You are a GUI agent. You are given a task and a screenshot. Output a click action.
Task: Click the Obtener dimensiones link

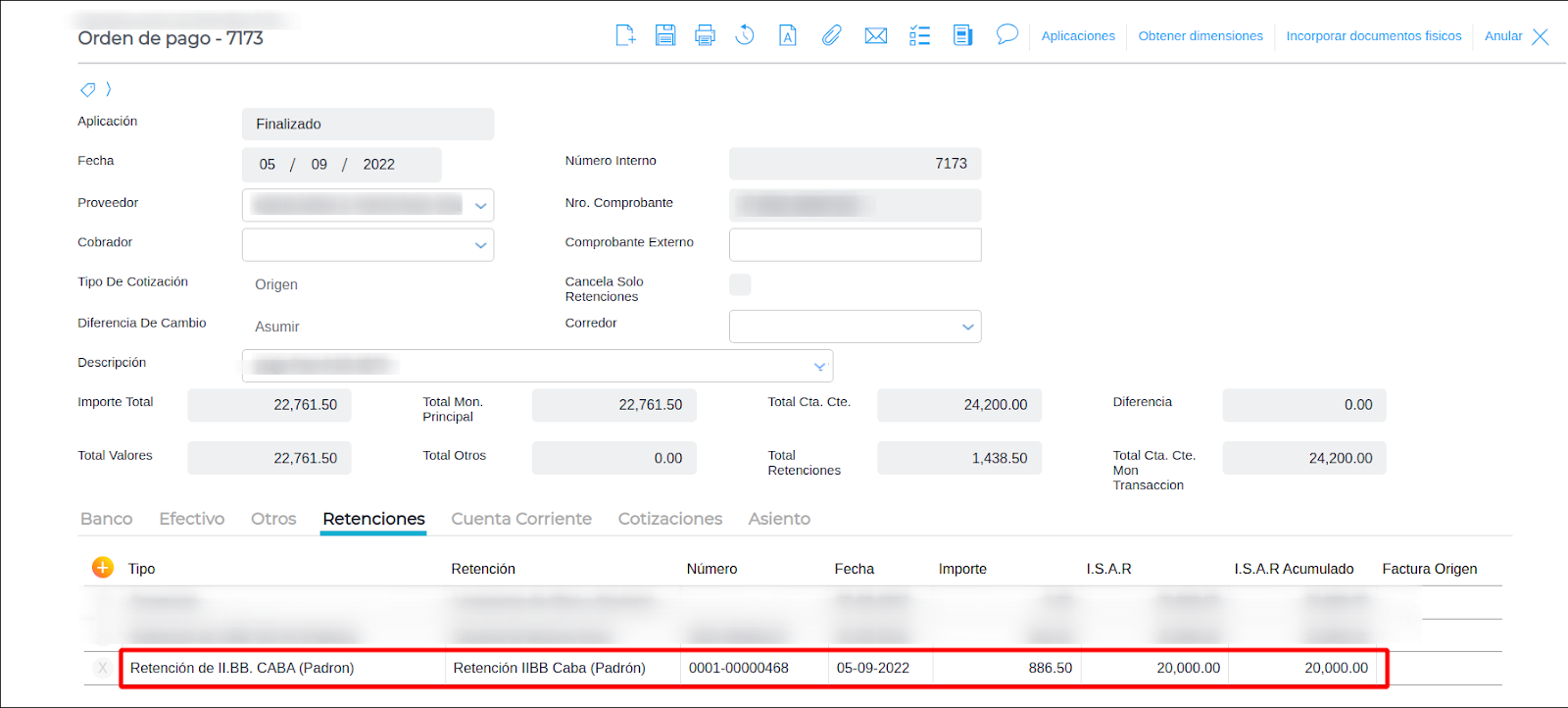tap(1200, 36)
